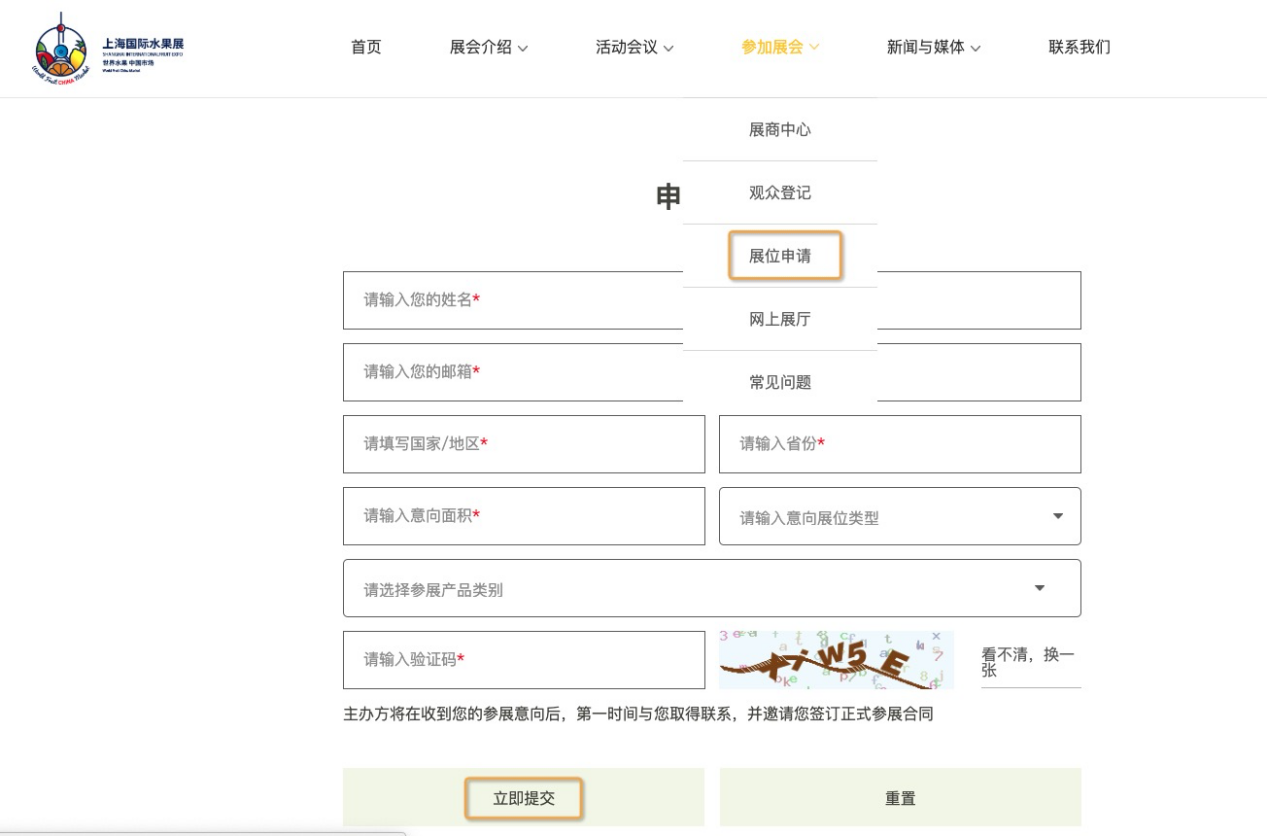Click the Shanghai International Fruit Expo logo

(x=108, y=48)
